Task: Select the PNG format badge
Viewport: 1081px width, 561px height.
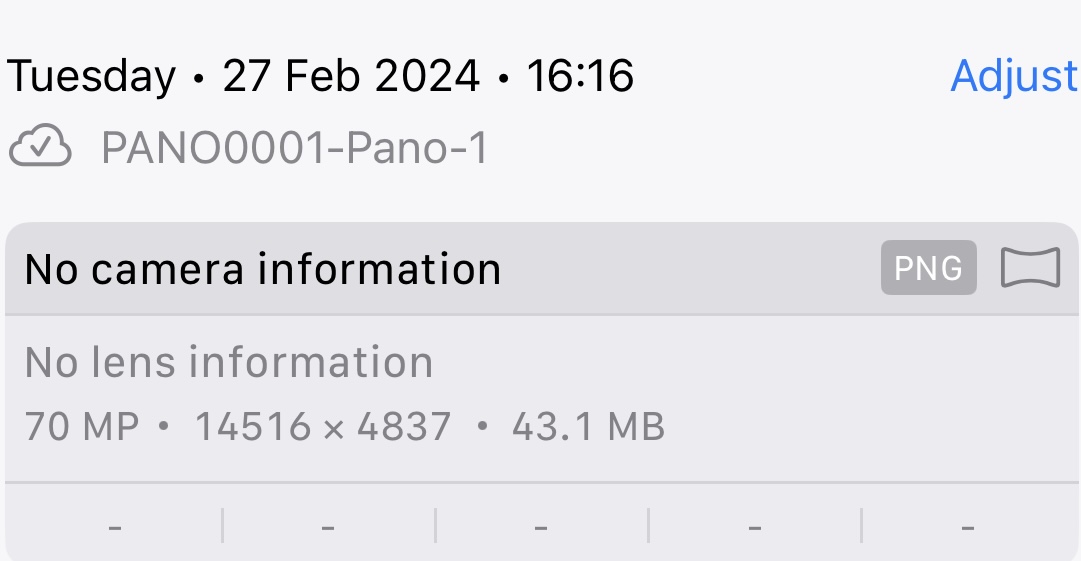Action: [929, 267]
